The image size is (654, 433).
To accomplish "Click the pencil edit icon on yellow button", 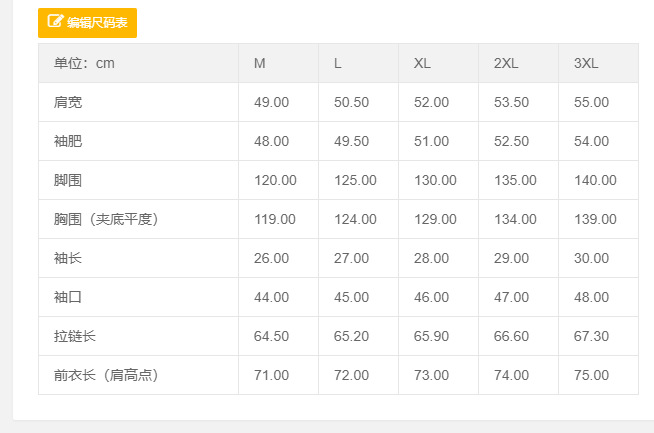I will tap(55, 22).
